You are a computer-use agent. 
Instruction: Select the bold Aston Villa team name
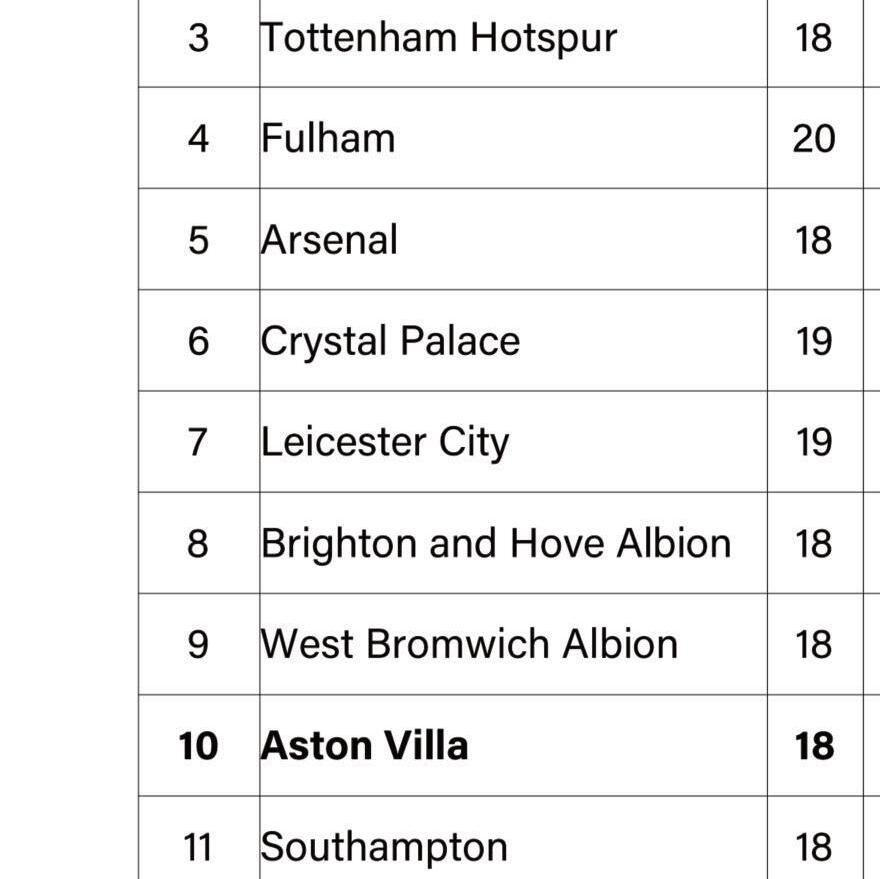click(x=364, y=746)
